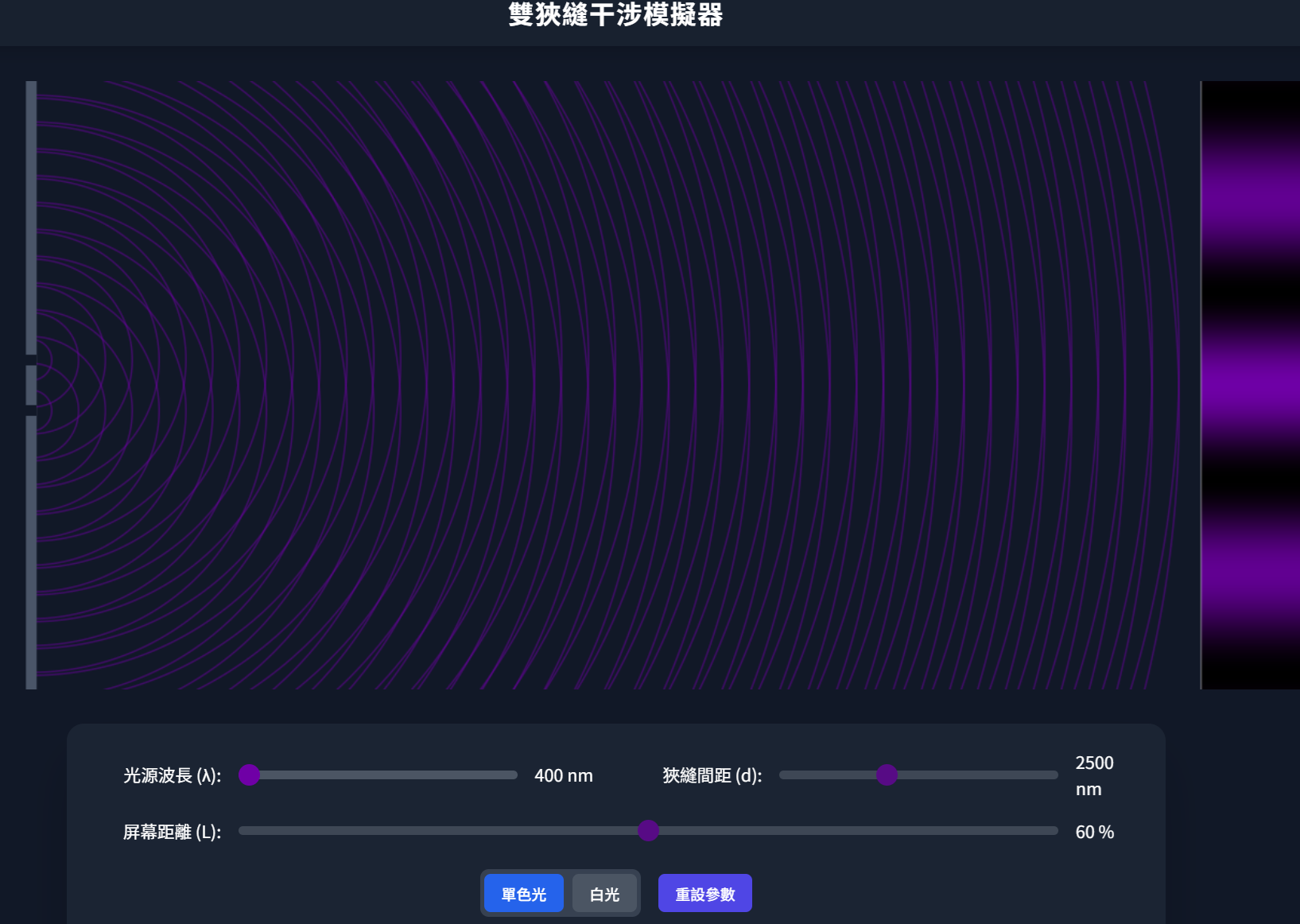Click the wavelength slider's purple handle

click(249, 775)
